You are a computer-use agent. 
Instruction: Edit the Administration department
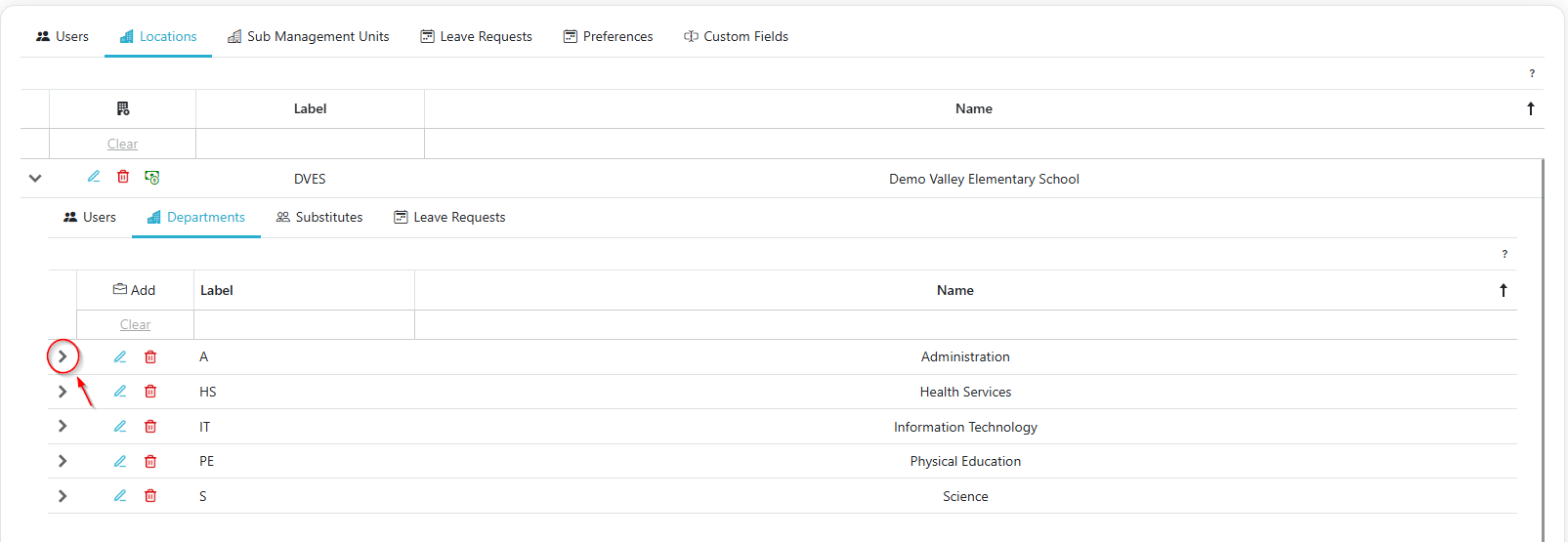[120, 357]
